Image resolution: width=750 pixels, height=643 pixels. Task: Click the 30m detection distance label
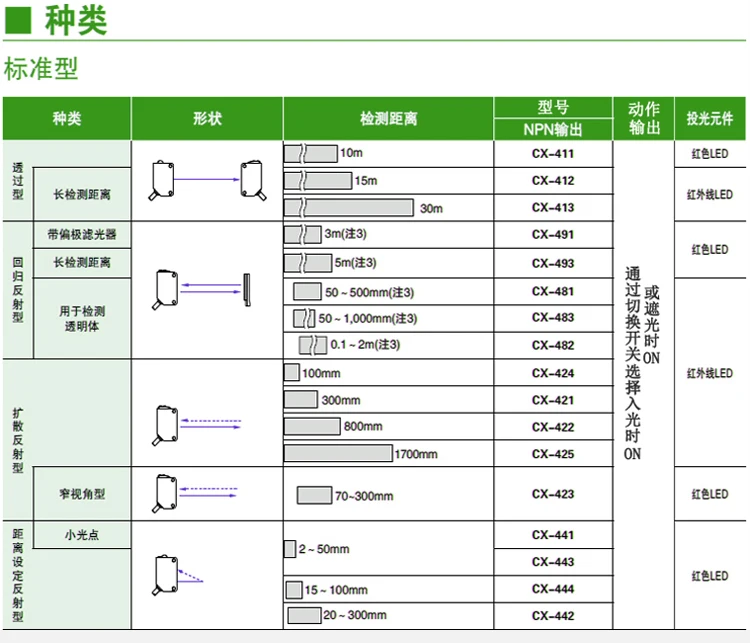pyautogui.click(x=431, y=209)
